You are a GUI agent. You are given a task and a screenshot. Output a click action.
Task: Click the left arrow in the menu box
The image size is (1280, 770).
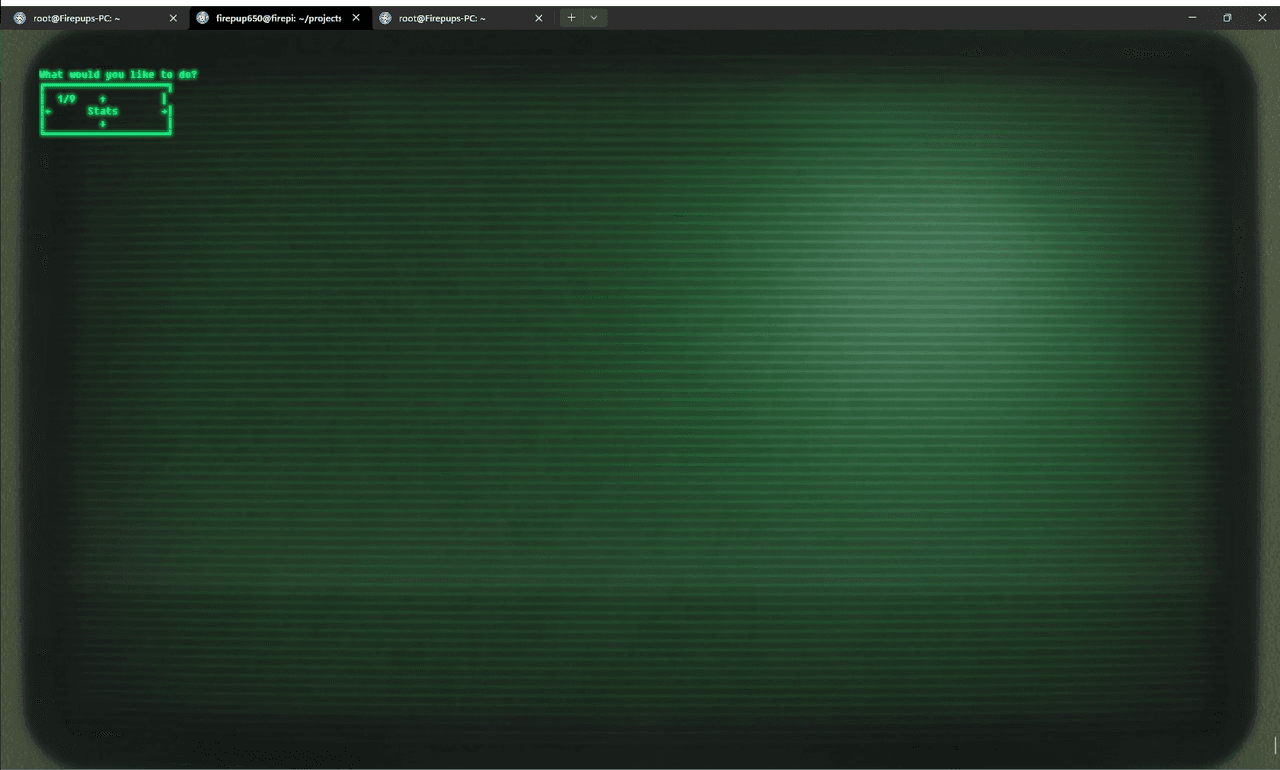48,111
